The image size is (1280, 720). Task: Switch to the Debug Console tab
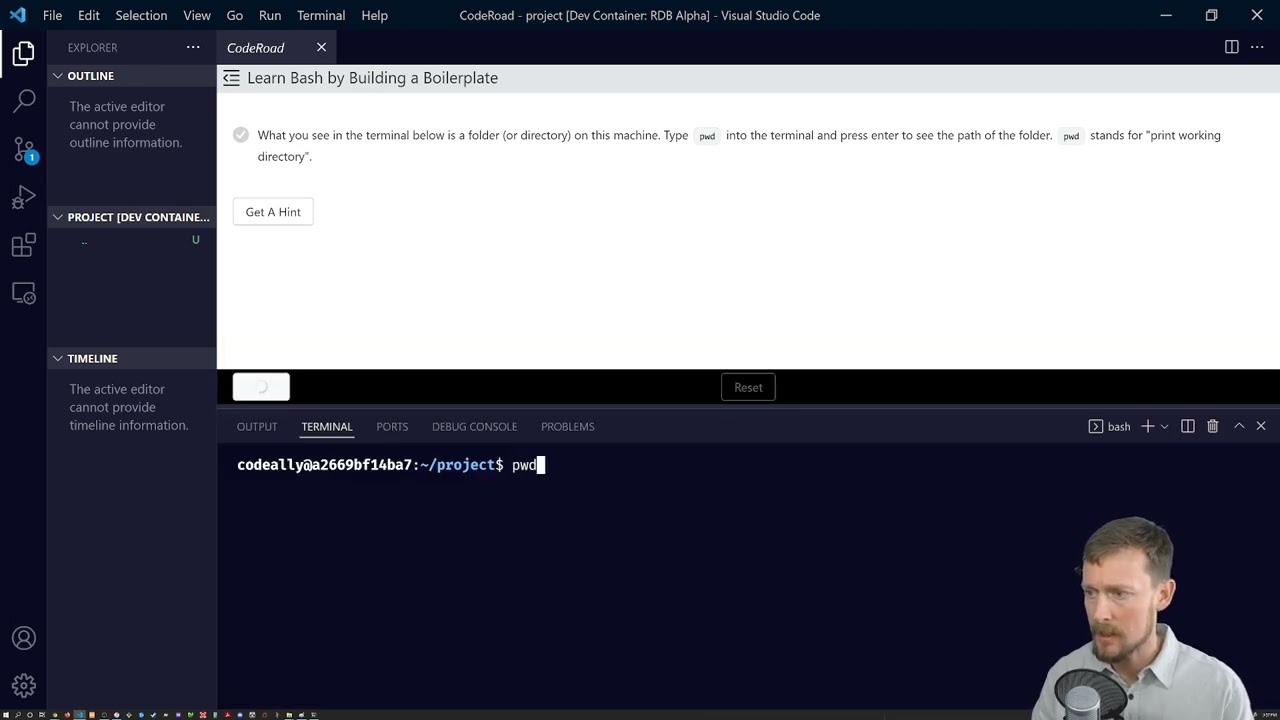point(474,426)
